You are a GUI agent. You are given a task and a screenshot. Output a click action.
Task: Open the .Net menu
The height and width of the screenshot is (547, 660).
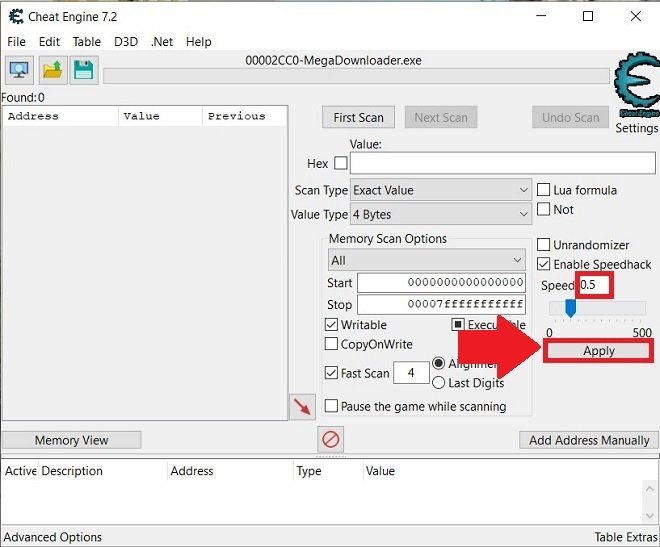tap(162, 42)
